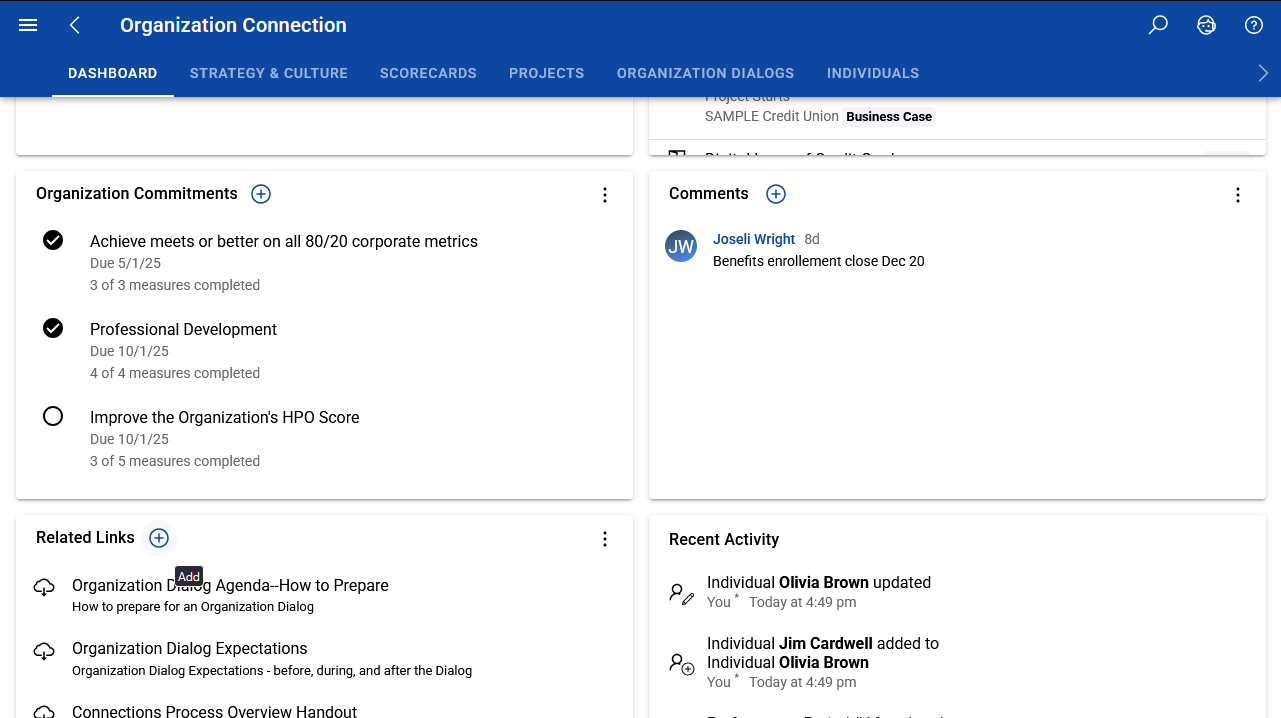
Task: Mark Improve HPO Score commitment complete
Action: click(x=53, y=416)
